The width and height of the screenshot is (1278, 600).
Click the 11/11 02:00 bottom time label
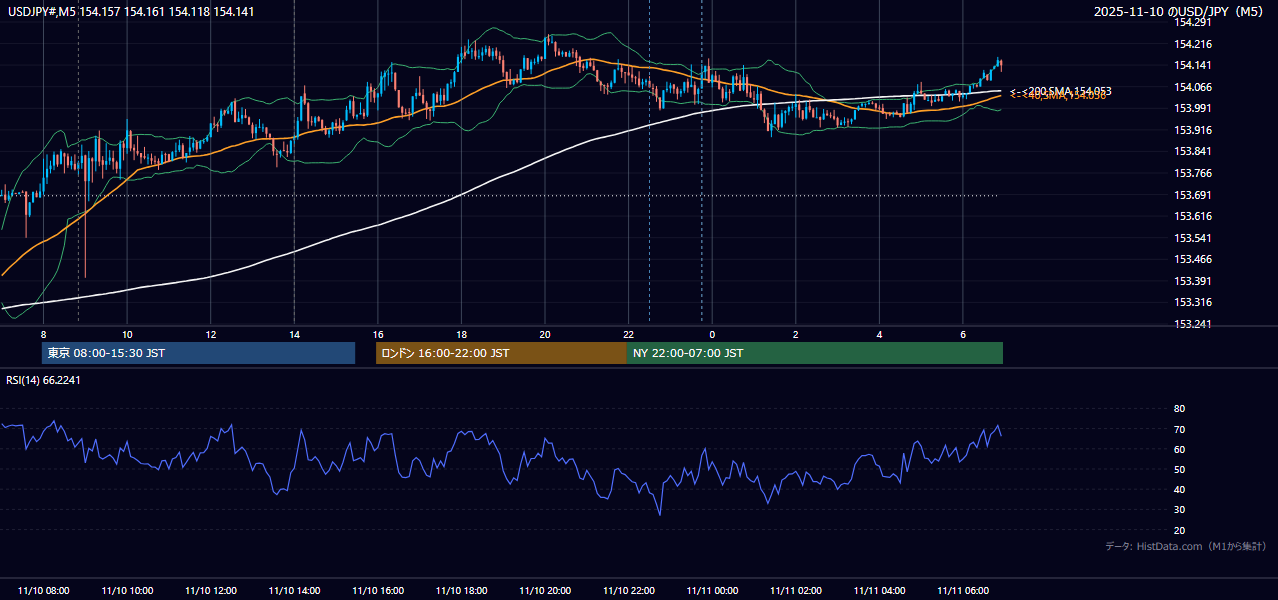(x=796, y=591)
